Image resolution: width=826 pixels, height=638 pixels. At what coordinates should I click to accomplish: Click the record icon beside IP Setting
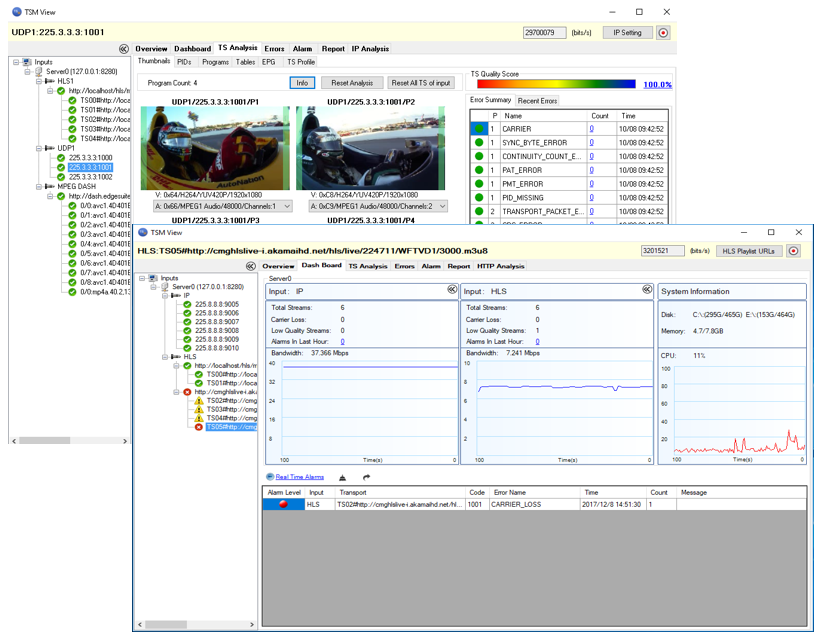(x=663, y=33)
